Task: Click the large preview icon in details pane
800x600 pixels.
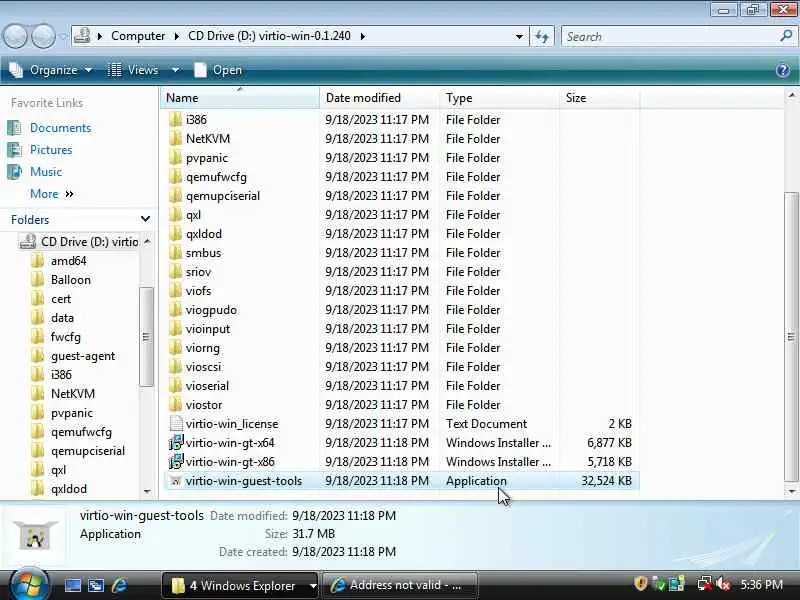Action: point(35,534)
